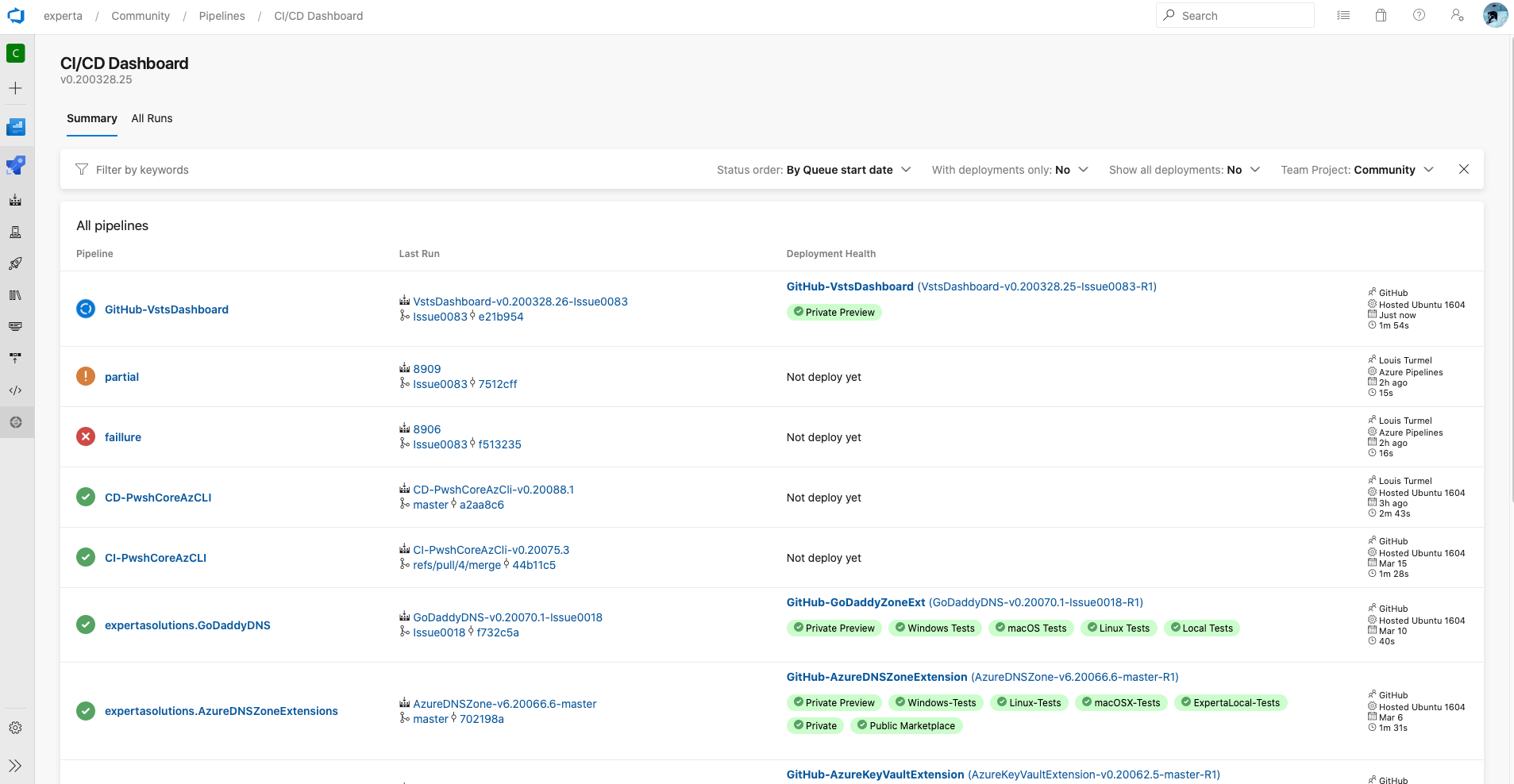Viewport: 1514px width, 784px height.
Task: Go to Pipelines in the breadcrumb
Action: [x=222, y=15]
